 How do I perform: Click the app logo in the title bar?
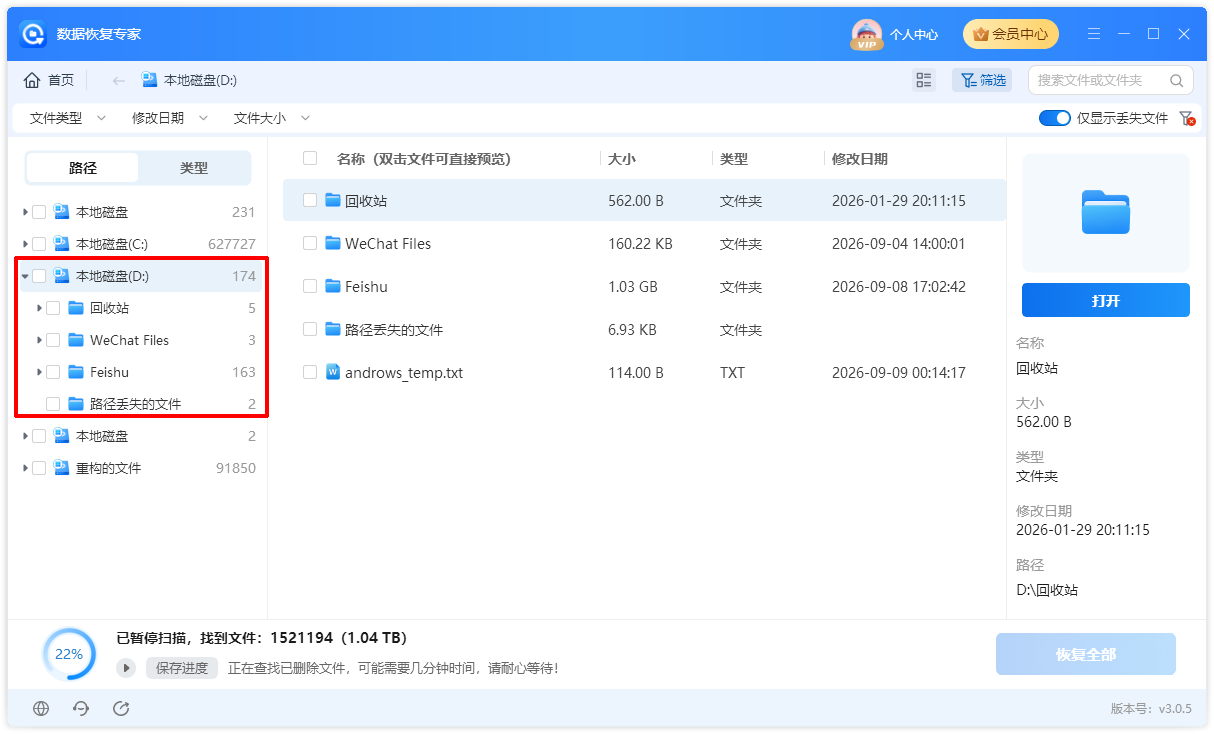coord(34,34)
